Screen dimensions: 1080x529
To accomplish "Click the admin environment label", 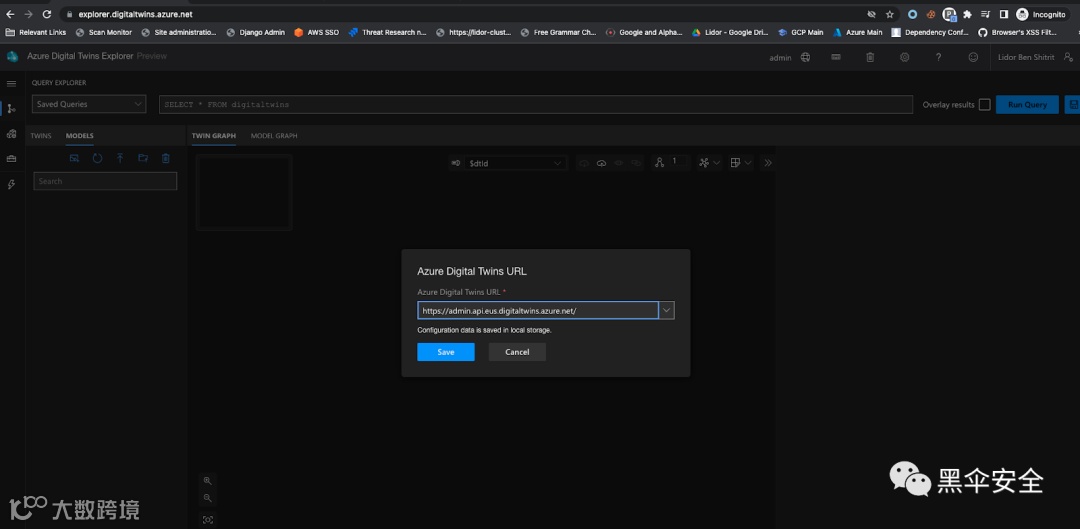I will (780, 58).
